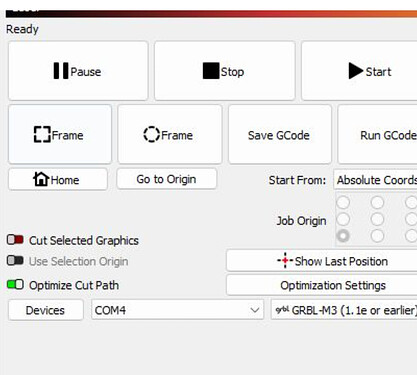This screenshot has height=375, width=417.
Task: Click the Run GCode button
Action: 378,134
